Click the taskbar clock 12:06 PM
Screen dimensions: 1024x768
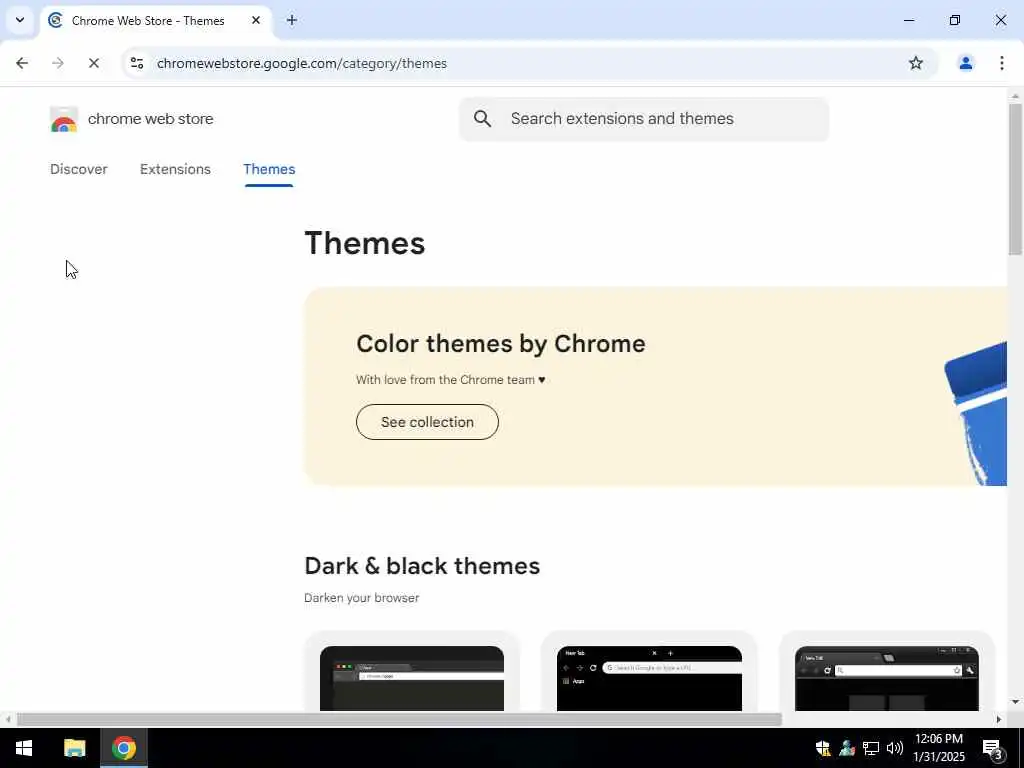[938, 739]
